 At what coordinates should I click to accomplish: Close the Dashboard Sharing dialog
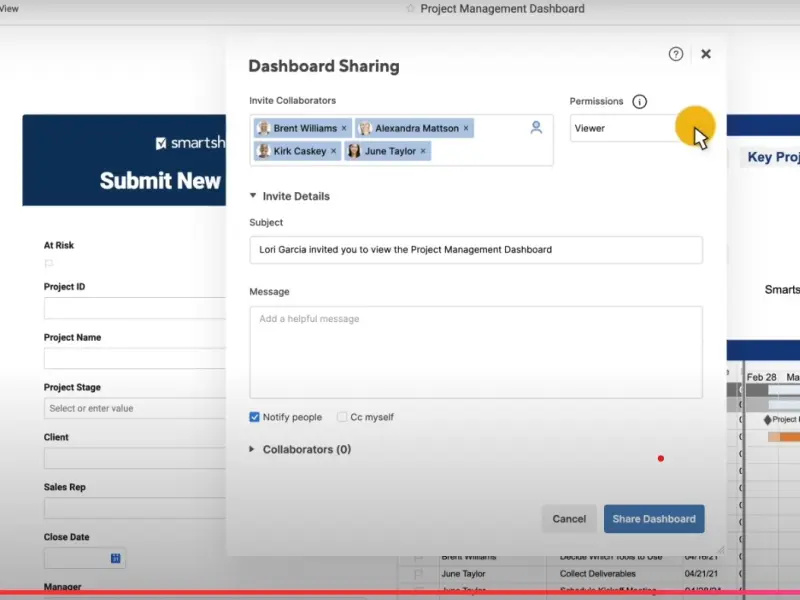[706, 54]
